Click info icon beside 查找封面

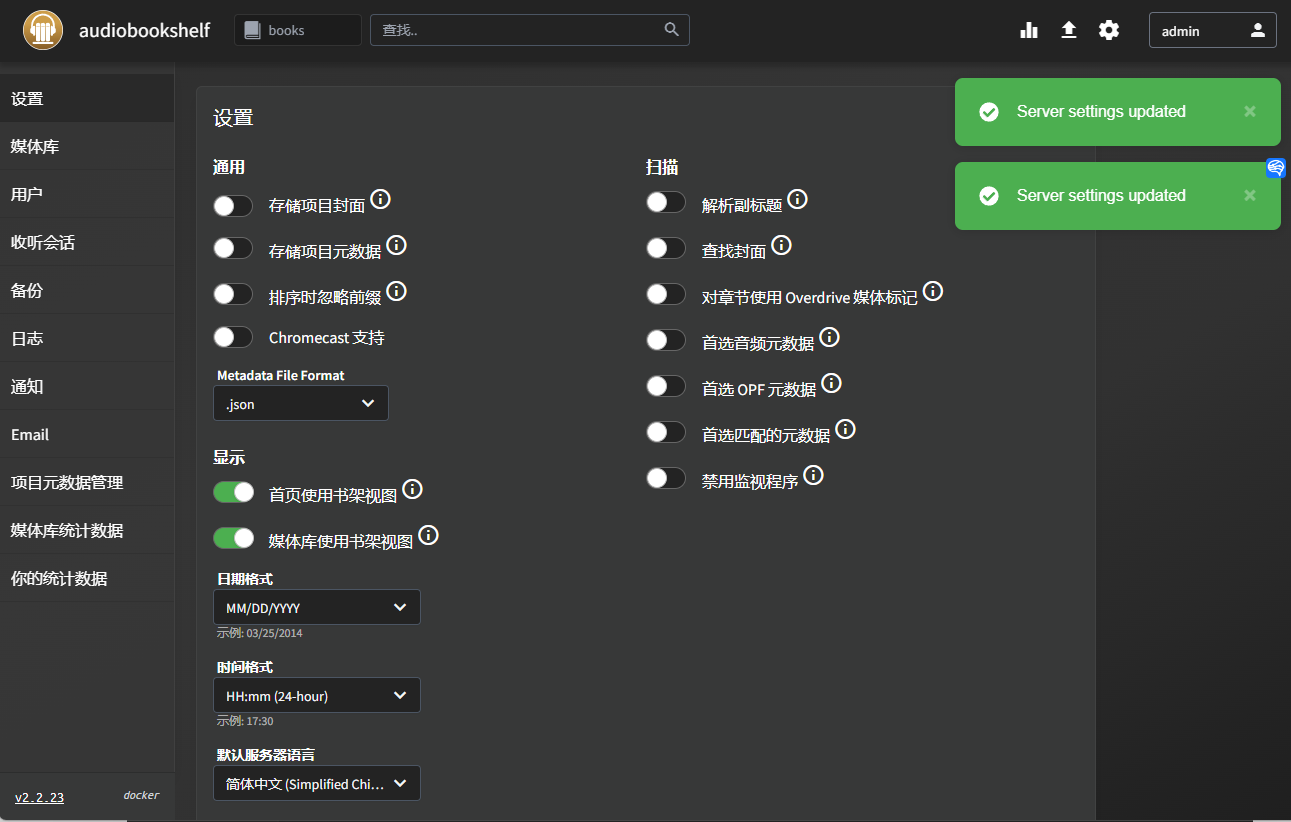pos(782,245)
